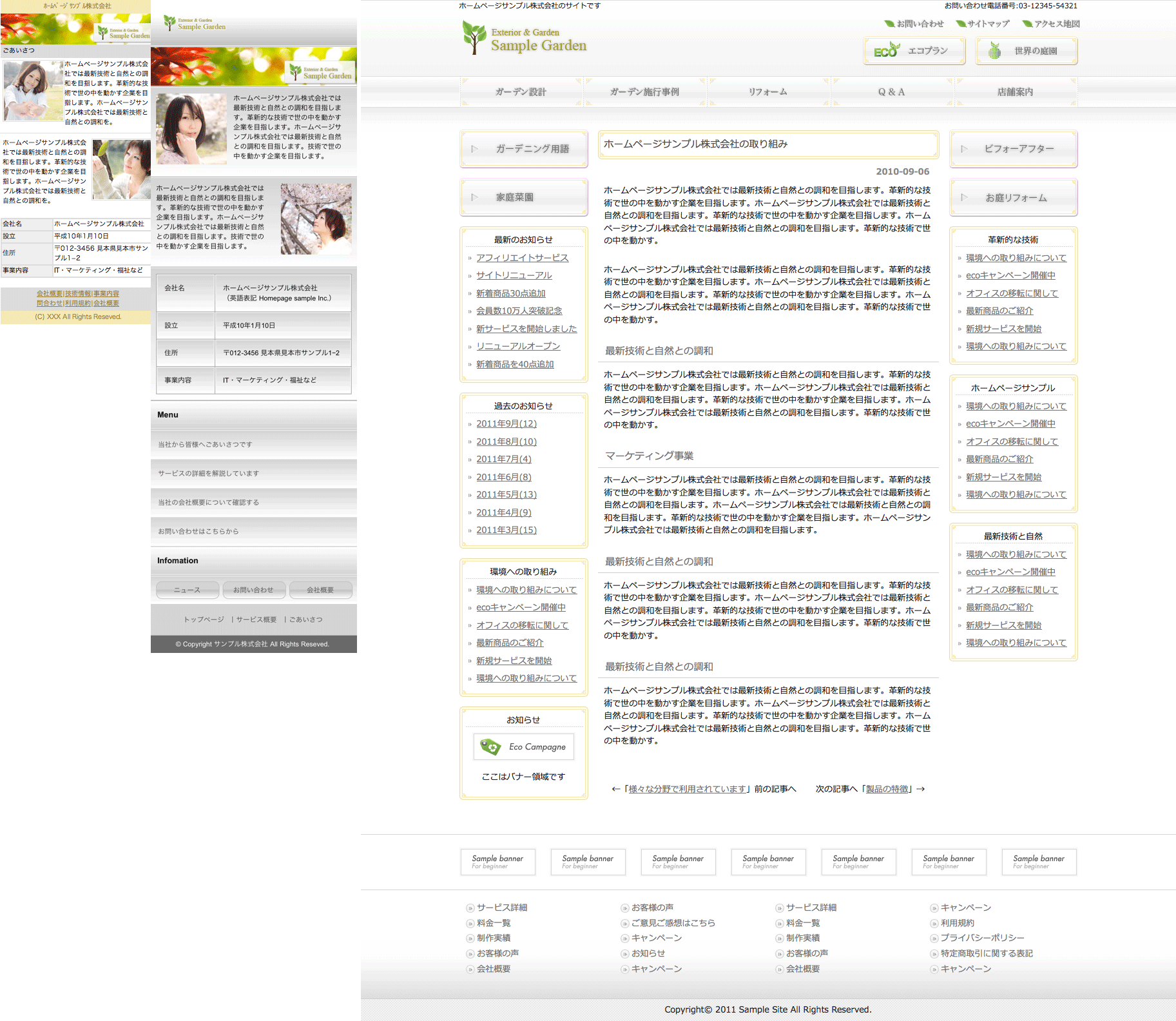Image resolution: width=1176 pixels, height=1021 pixels.
Task: Click the arrow icon on ガーデニング用語 button
Action: tap(475, 149)
